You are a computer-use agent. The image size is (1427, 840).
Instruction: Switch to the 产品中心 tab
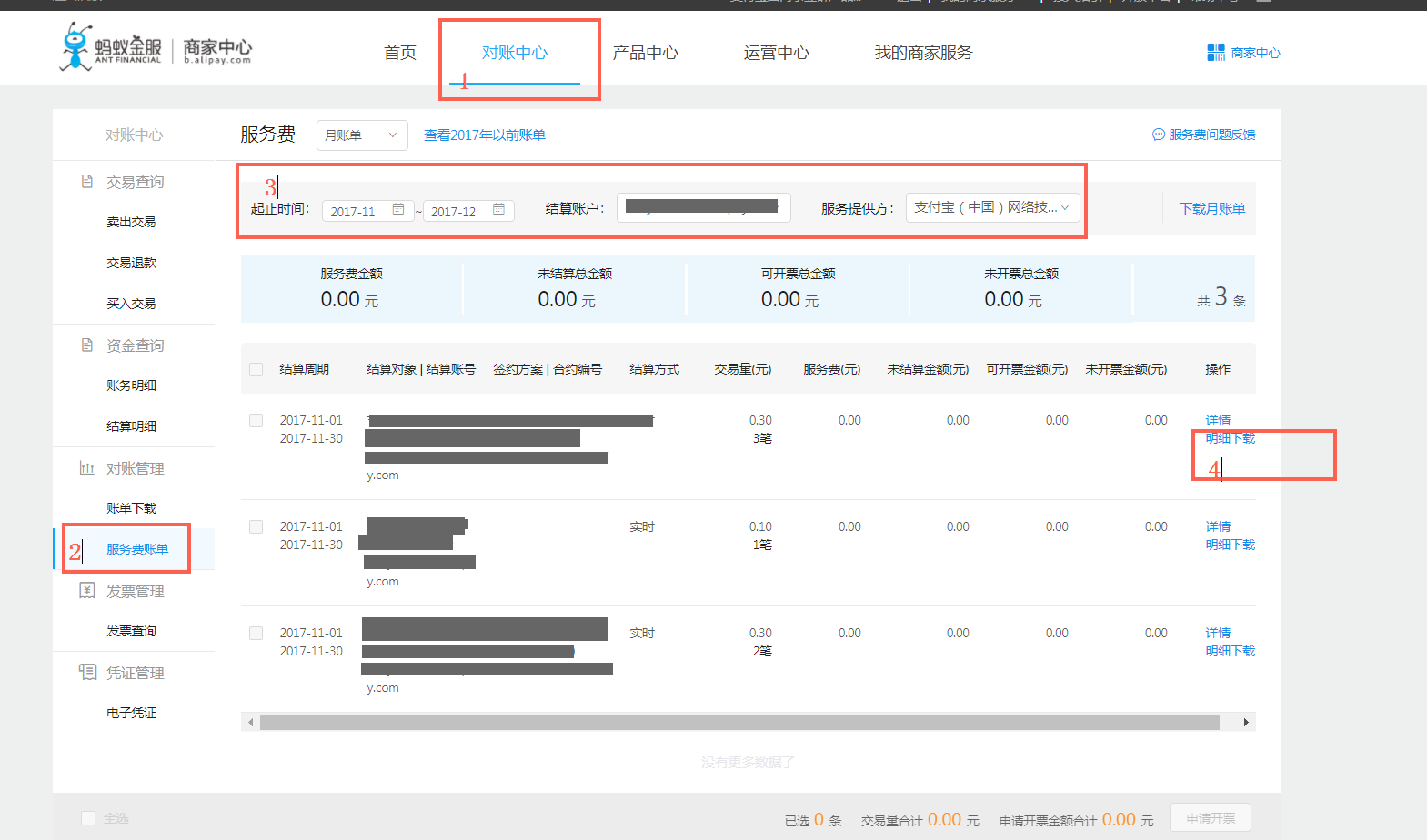pyautogui.click(x=645, y=53)
